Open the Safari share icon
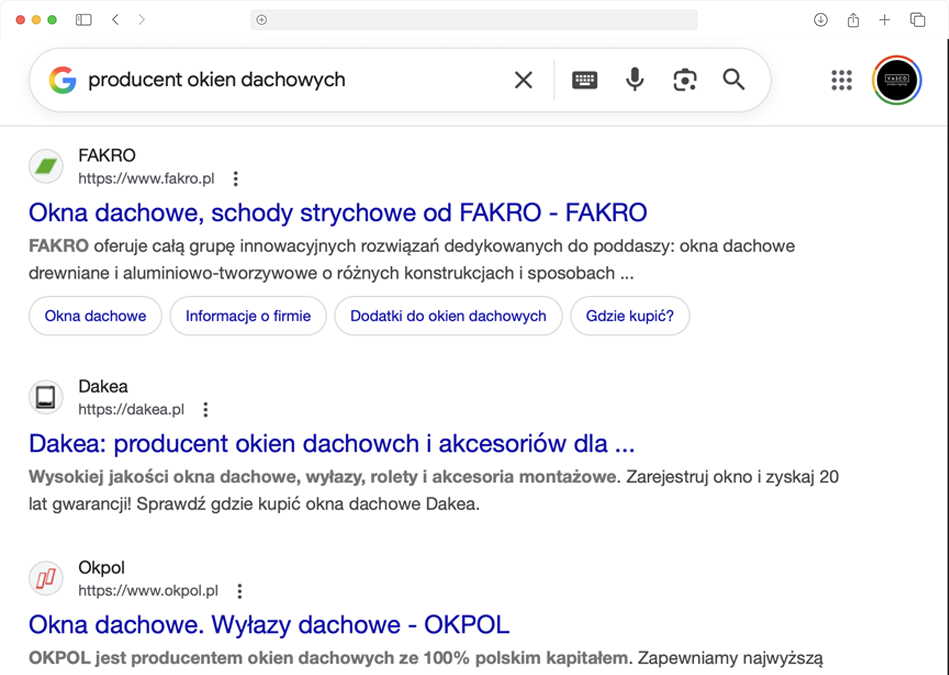This screenshot has width=949, height=675. pyautogui.click(x=853, y=20)
